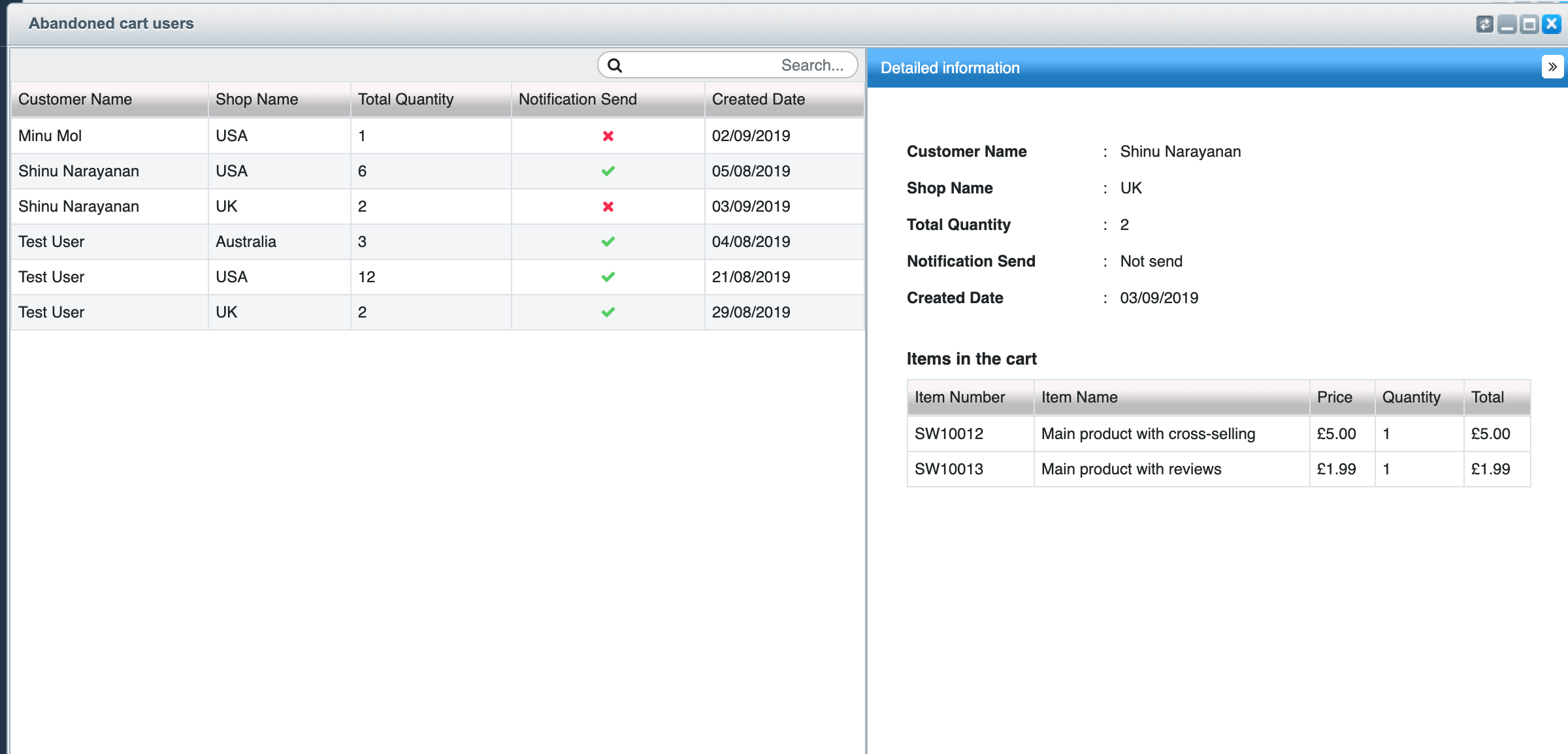Select Shinu Narayanan name dated 03/09/2019
The image size is (1568, 754).
pos(78,206)
